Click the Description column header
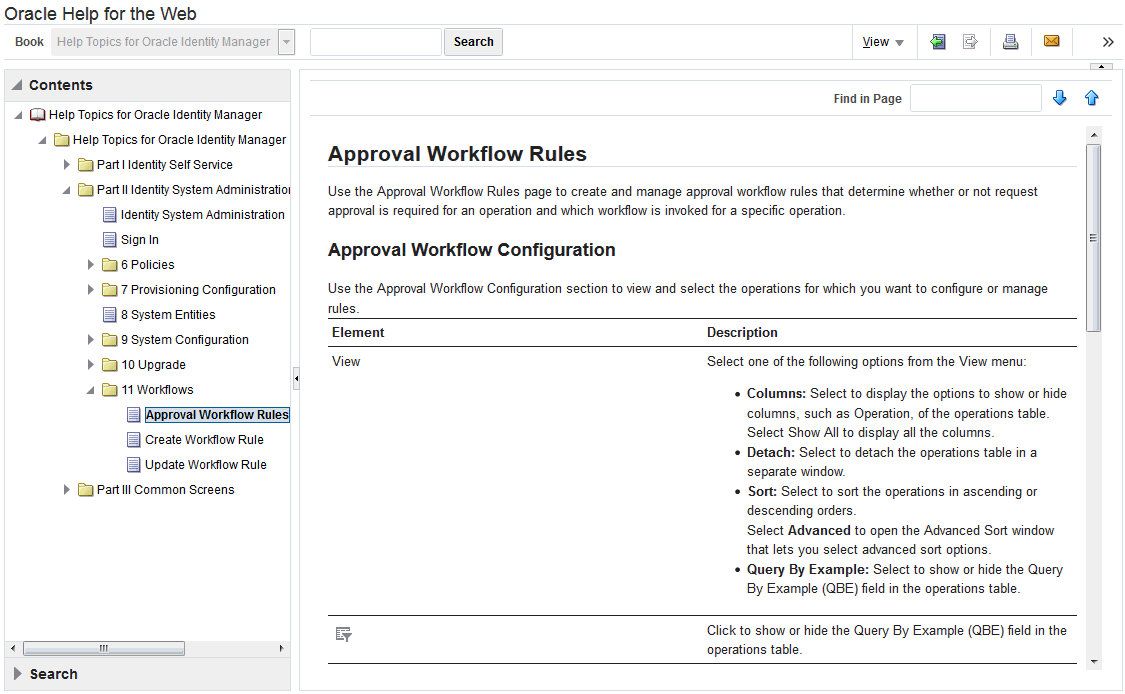The image size is (1125, 694). coord(742,332)
